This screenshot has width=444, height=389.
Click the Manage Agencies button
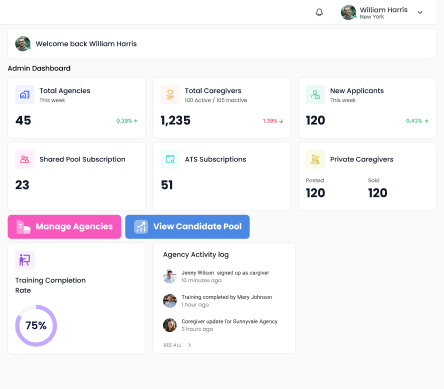(x=64, y=227)
